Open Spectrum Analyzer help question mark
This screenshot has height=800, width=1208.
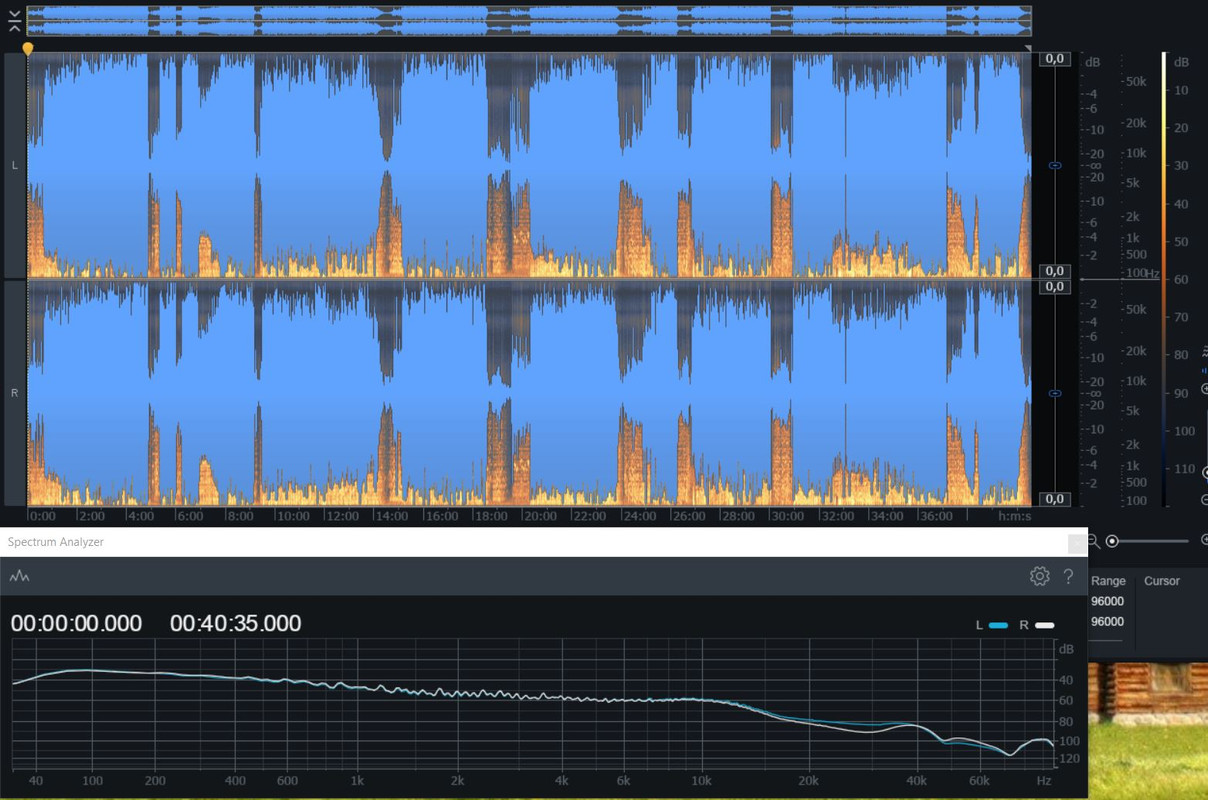pyautogui.click(x=1069, y=576)
